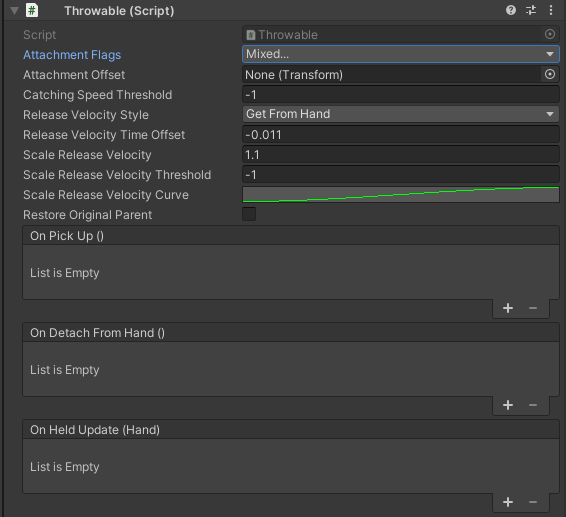Edit Release Velocity Time Offset field

point(401,135)
